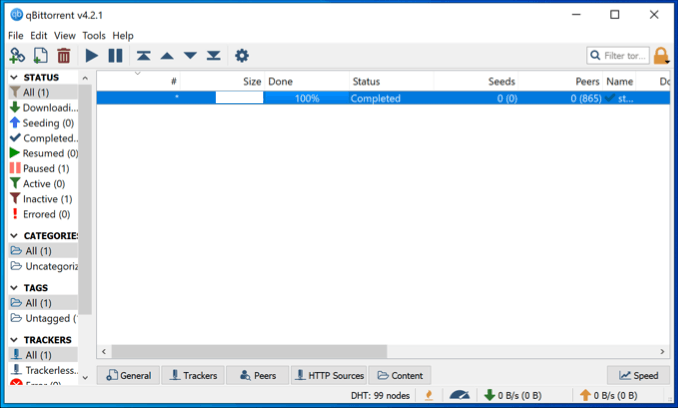Open the Help menu
This screenshot has width=678, height=408.
[x=123, y=36]
